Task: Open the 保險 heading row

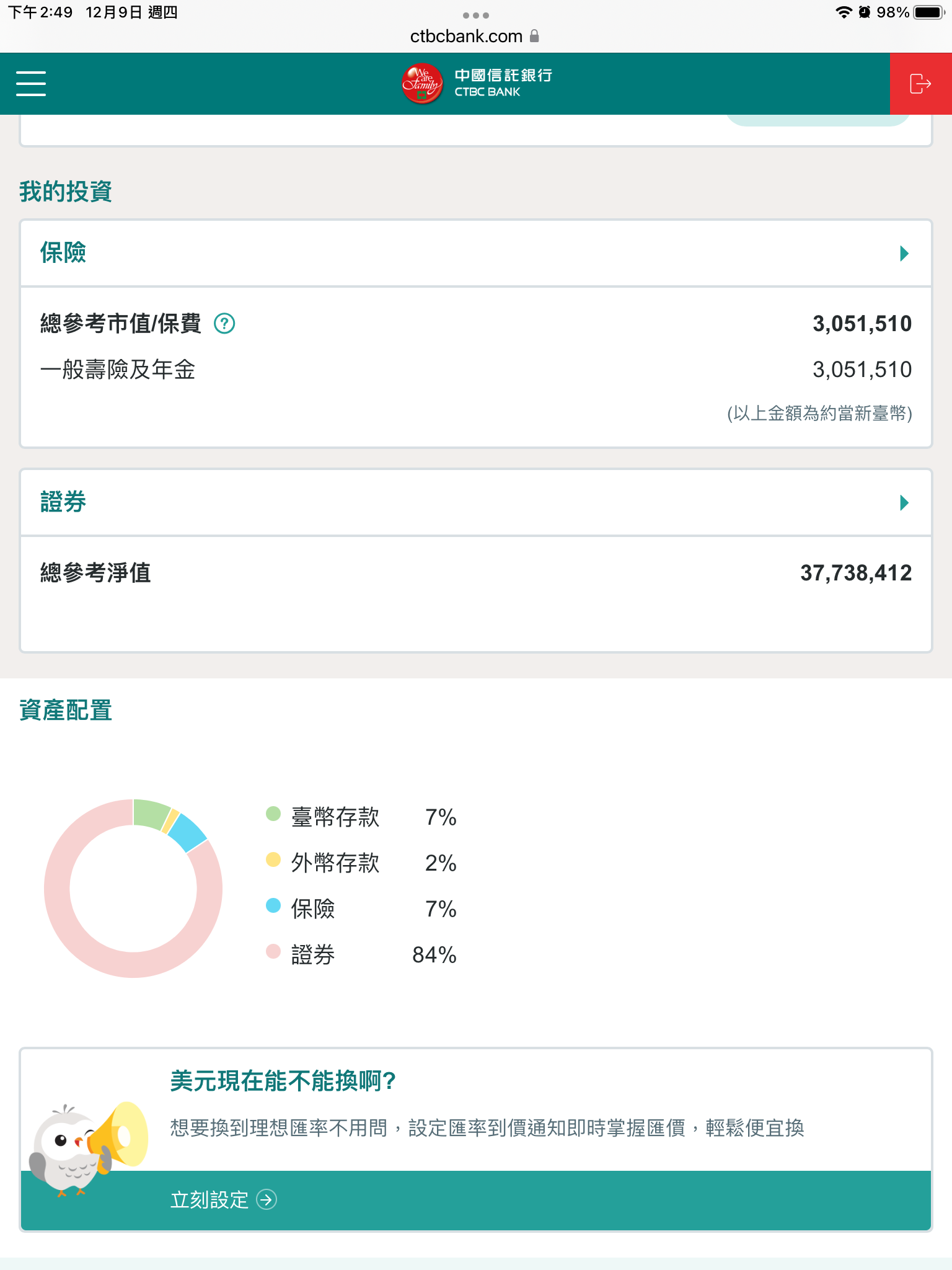Action: click(63, 253)
